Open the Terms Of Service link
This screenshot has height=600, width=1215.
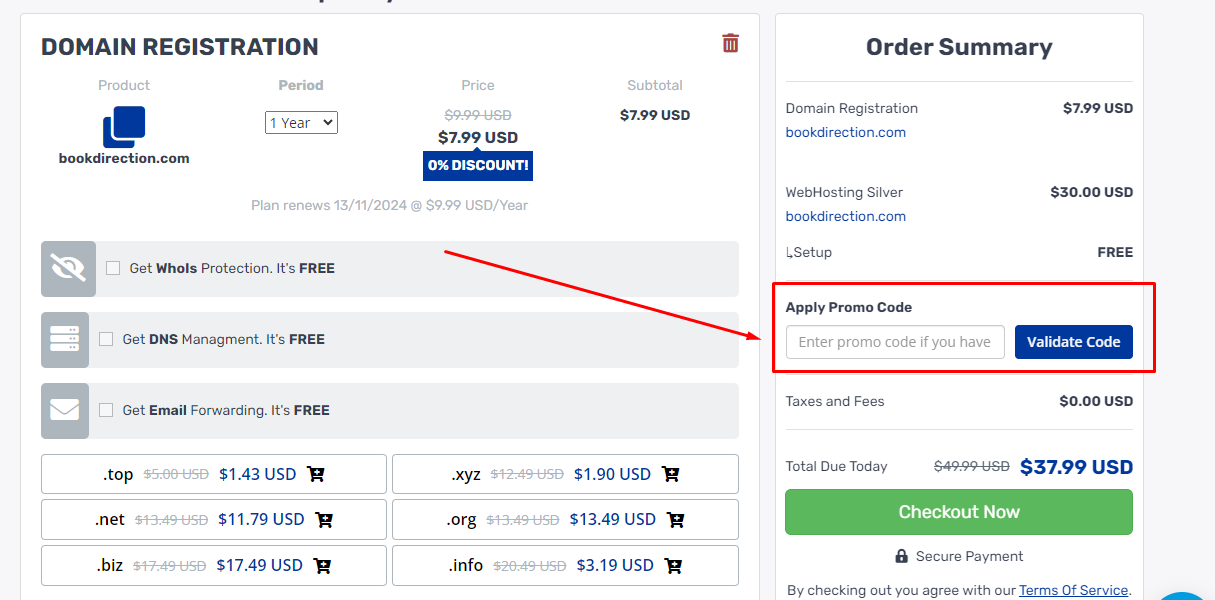(x=1072, y=589)
